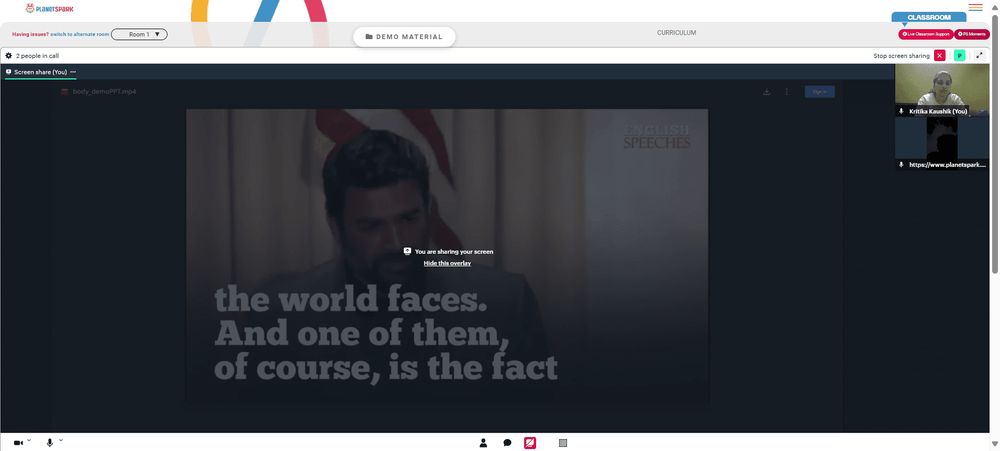Click the Live Classroom Support button

pyautogui.click(x=926, y=34)
